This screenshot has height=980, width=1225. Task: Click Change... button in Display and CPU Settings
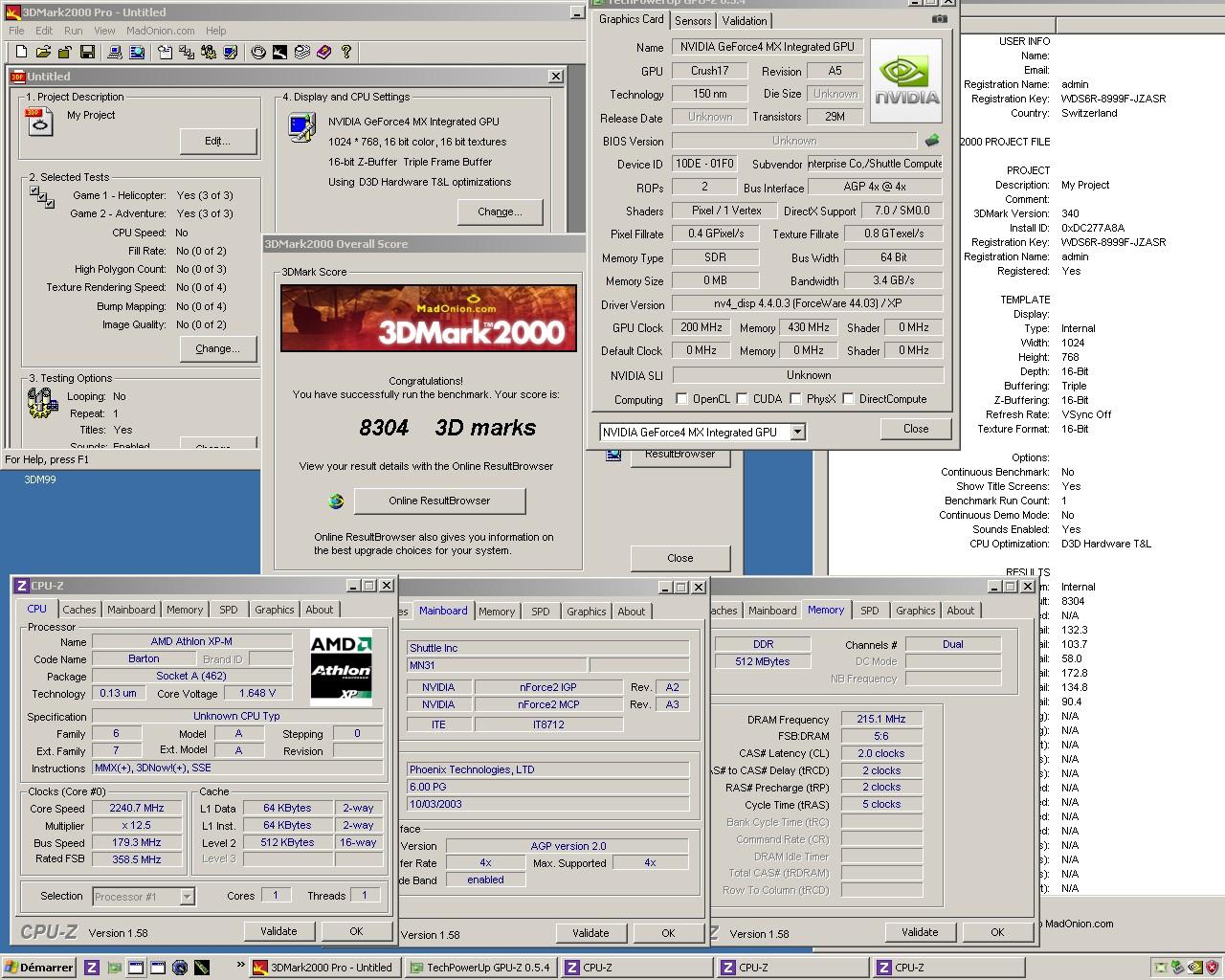point(500,212)
